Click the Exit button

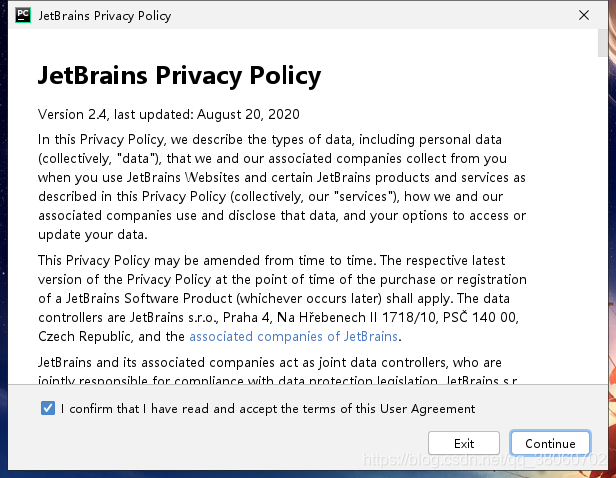(464, 443)
